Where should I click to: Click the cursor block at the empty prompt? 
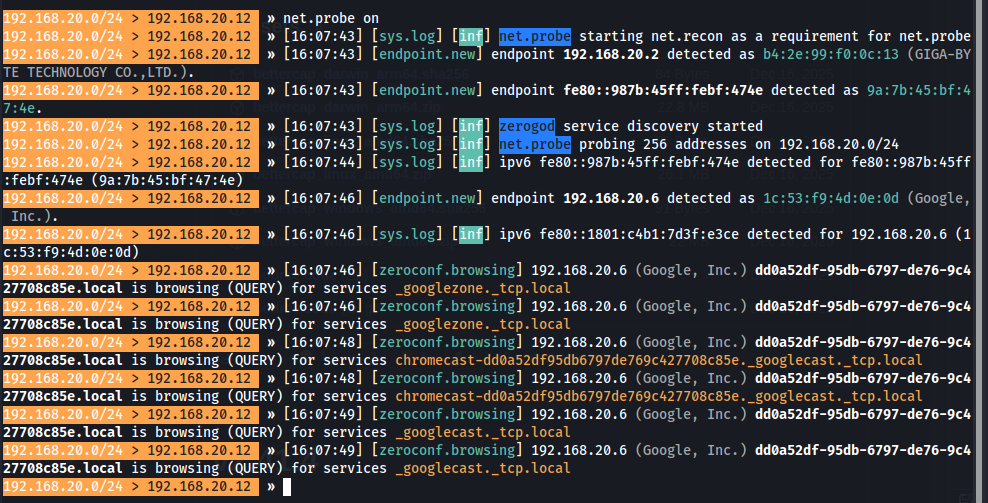point(287,487)
